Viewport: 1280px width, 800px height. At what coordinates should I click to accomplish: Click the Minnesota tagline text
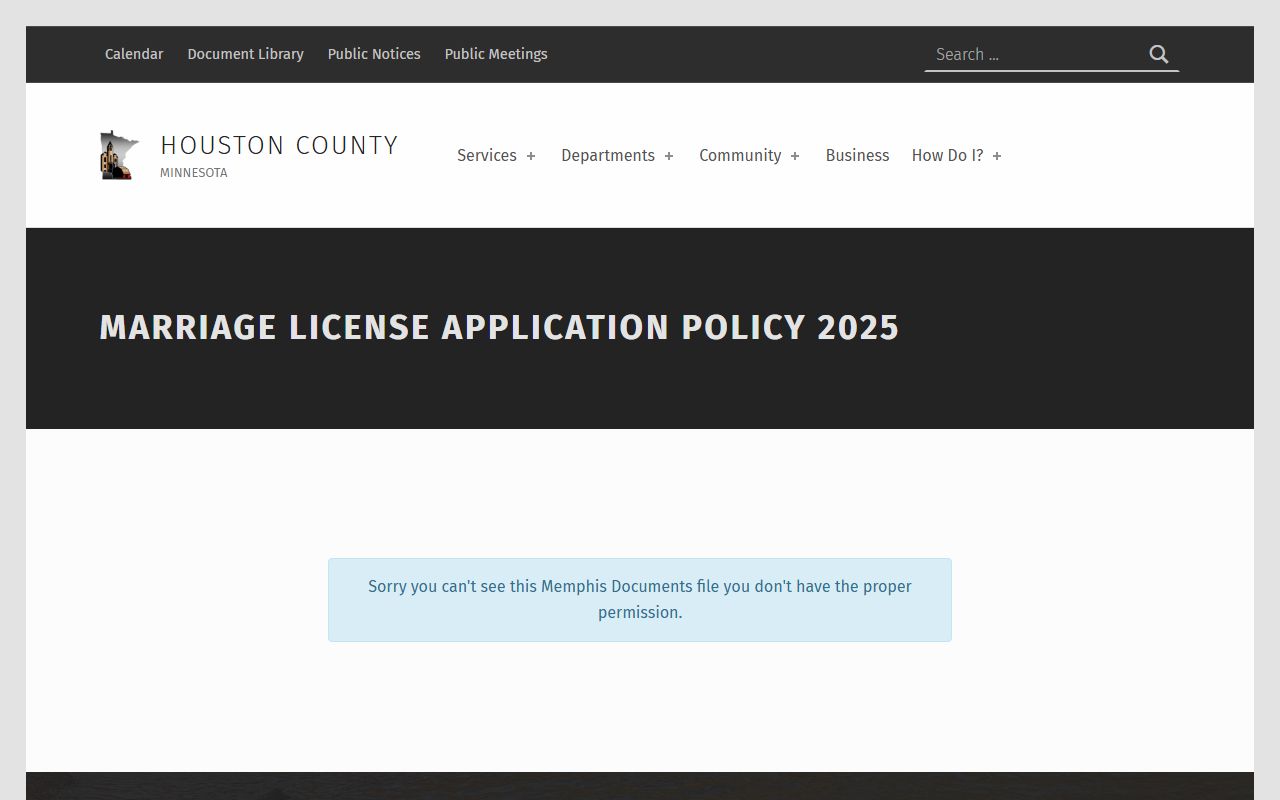click(194, 172)
